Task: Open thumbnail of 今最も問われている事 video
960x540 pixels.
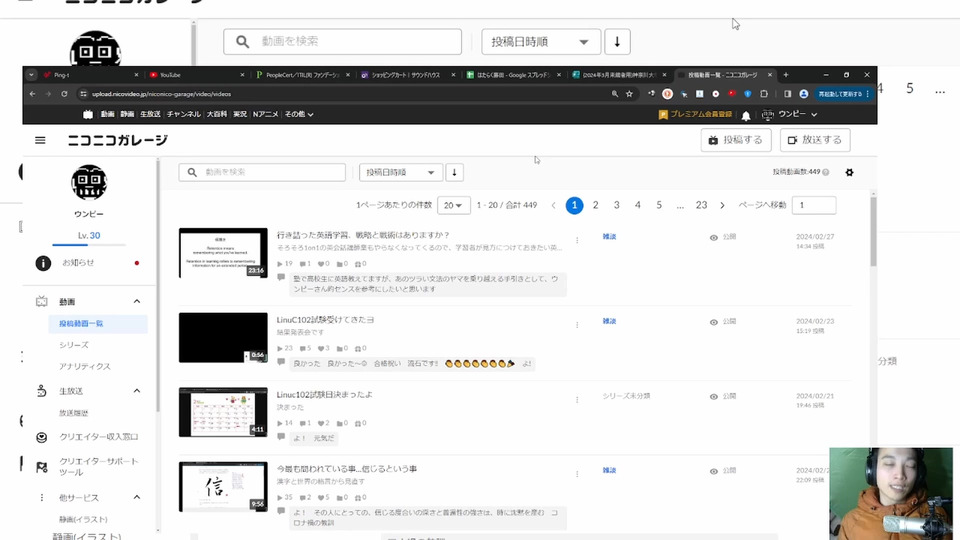Action: [x=223, y=487]
